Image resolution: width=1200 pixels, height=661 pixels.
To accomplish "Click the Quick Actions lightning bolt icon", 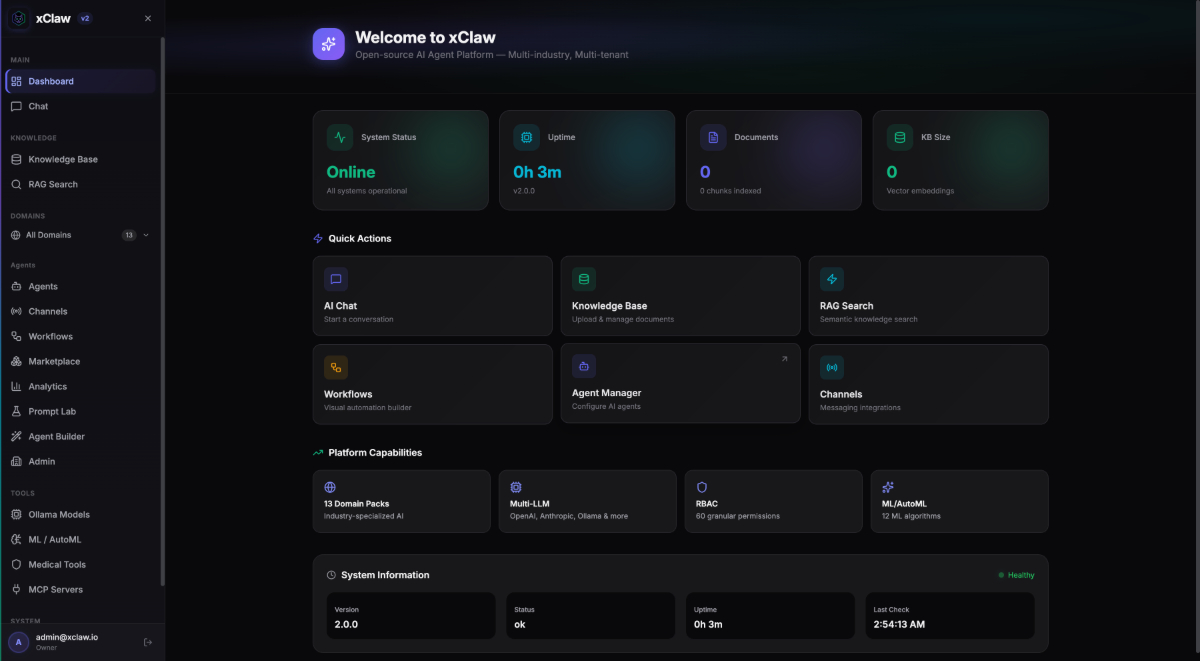I will coord(318,238).
